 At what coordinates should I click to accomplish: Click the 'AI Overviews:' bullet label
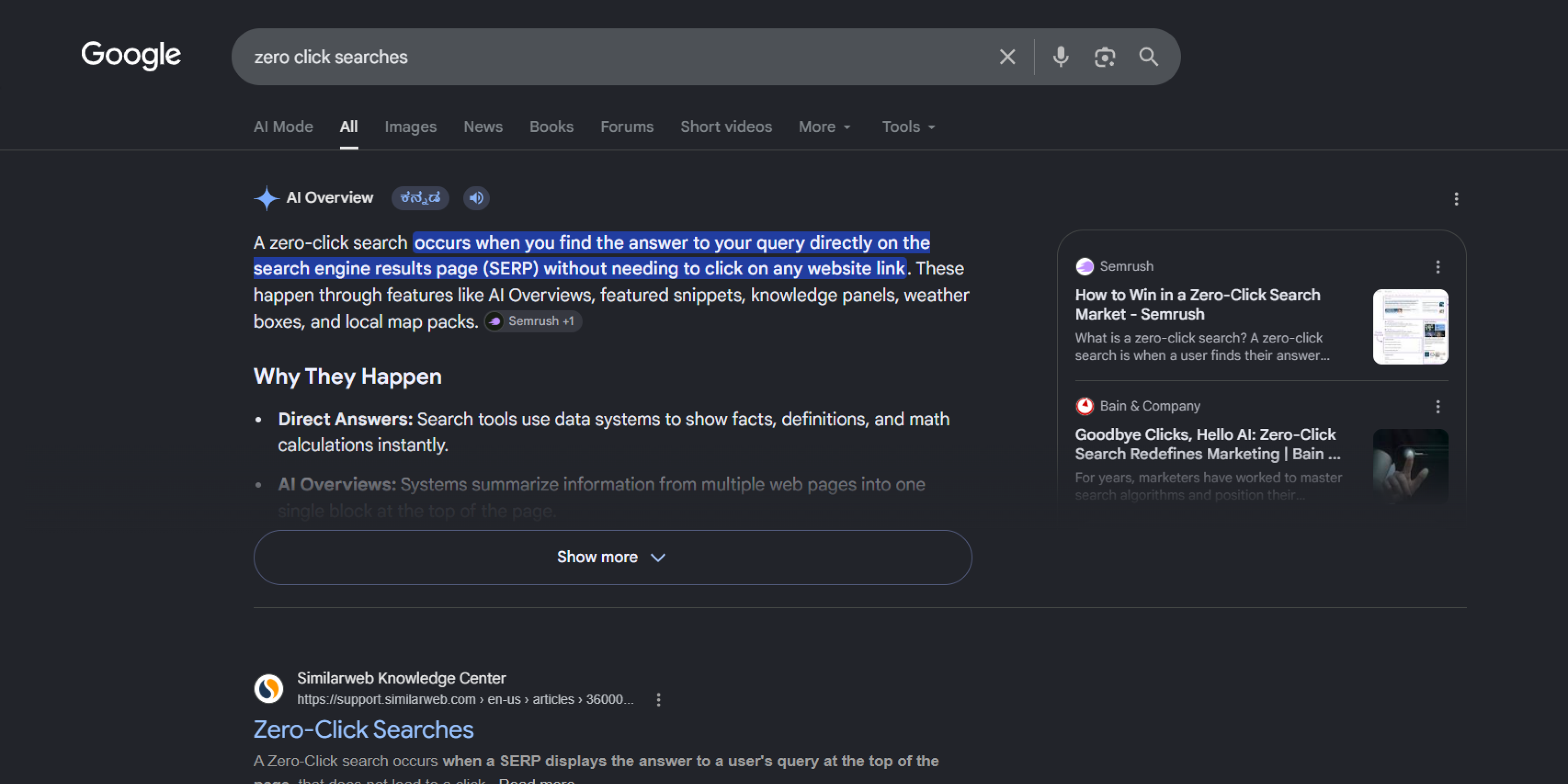click(337, 484)
